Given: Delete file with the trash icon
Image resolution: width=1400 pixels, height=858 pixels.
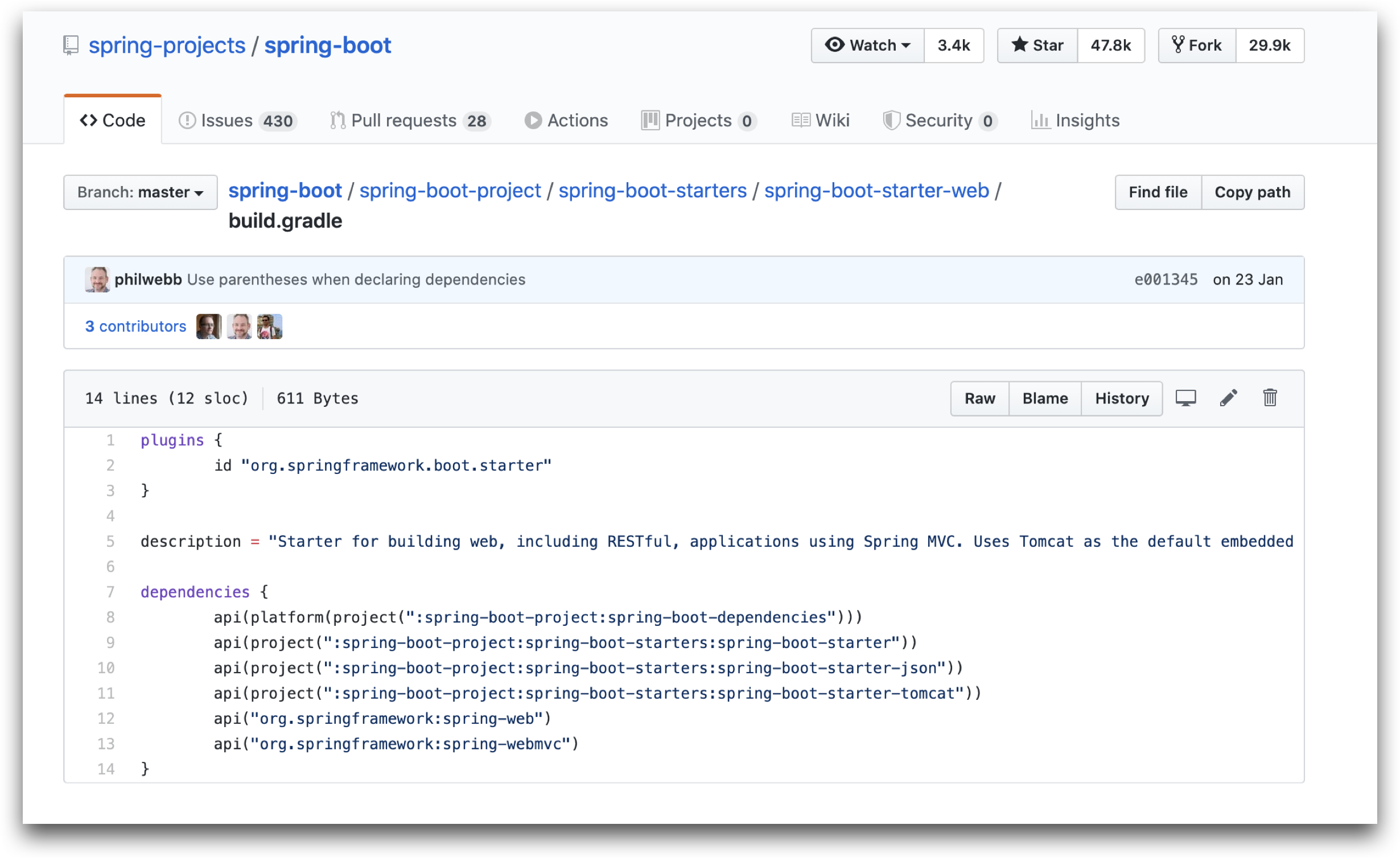Looking at the screenshot, I should point(1270,398).
